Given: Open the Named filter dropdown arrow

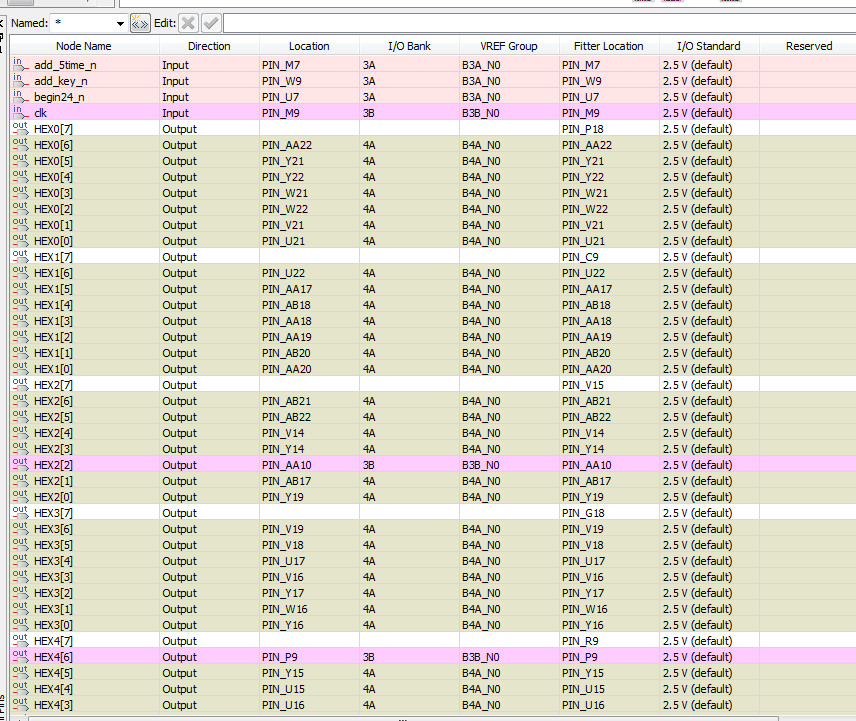Looking at the screenshot, I should pos(121,23).
